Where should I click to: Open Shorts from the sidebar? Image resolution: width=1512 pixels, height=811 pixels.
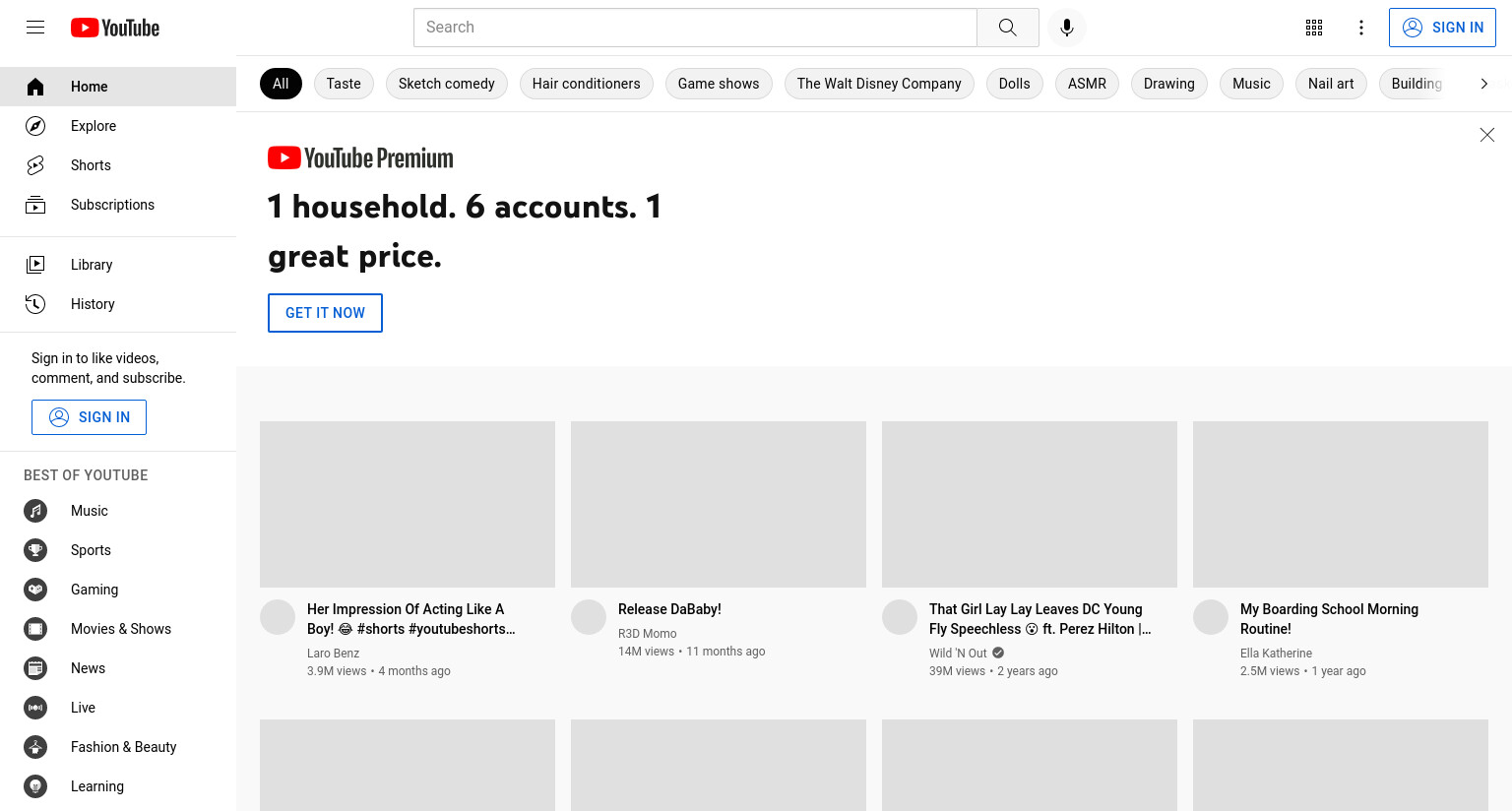click(118, 165)
